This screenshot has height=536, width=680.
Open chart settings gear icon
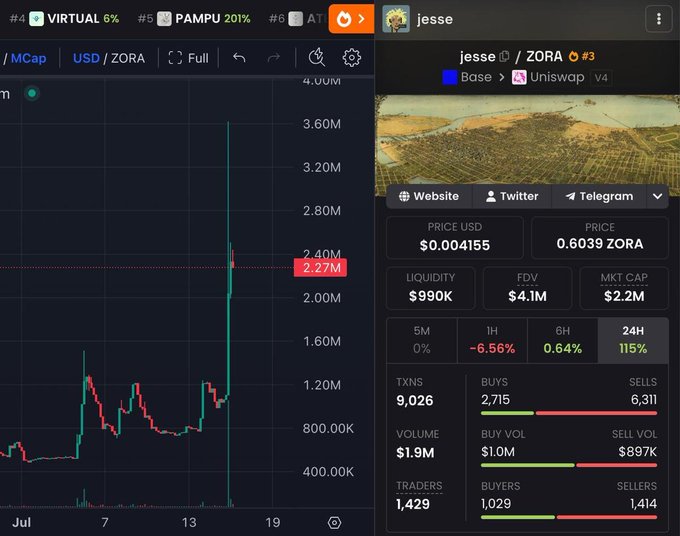coord(351,57)
